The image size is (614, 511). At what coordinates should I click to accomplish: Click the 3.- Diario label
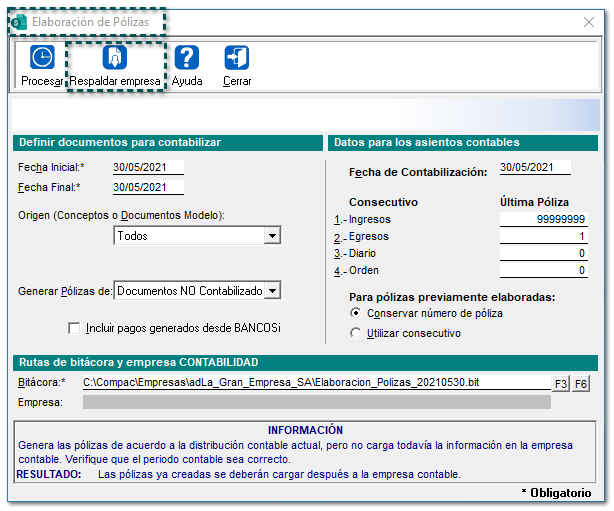tap(355, 253)
